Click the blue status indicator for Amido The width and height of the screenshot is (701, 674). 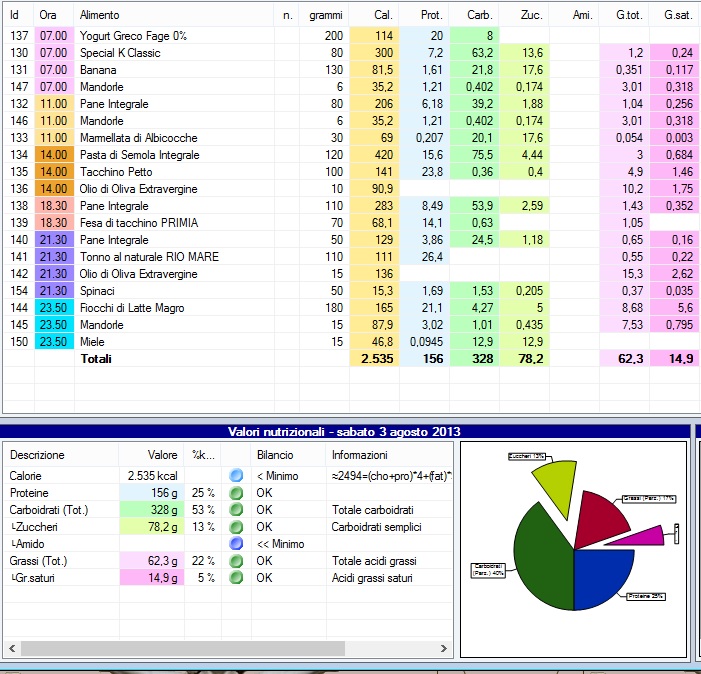[x=236, y=543]
